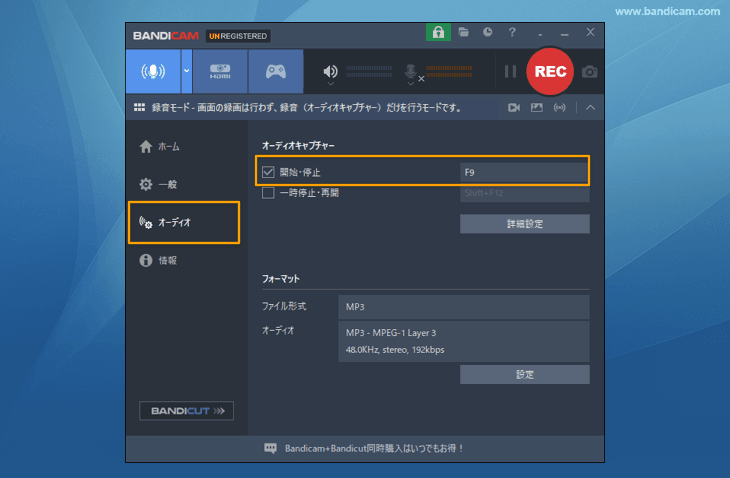
Task: Select the audio-only recording mode icon
Action: point(153,71)
